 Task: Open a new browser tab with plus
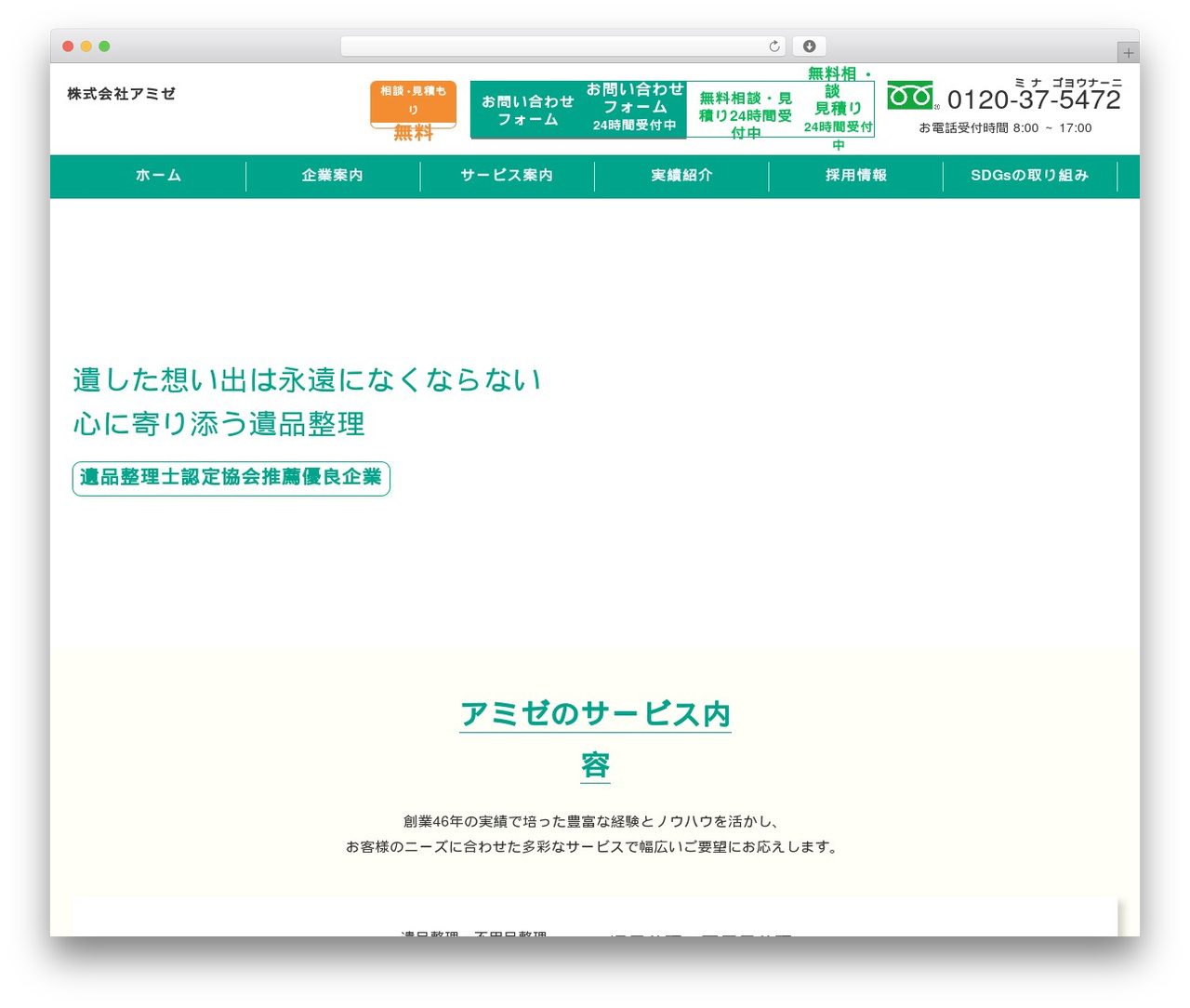(1128, 53)
